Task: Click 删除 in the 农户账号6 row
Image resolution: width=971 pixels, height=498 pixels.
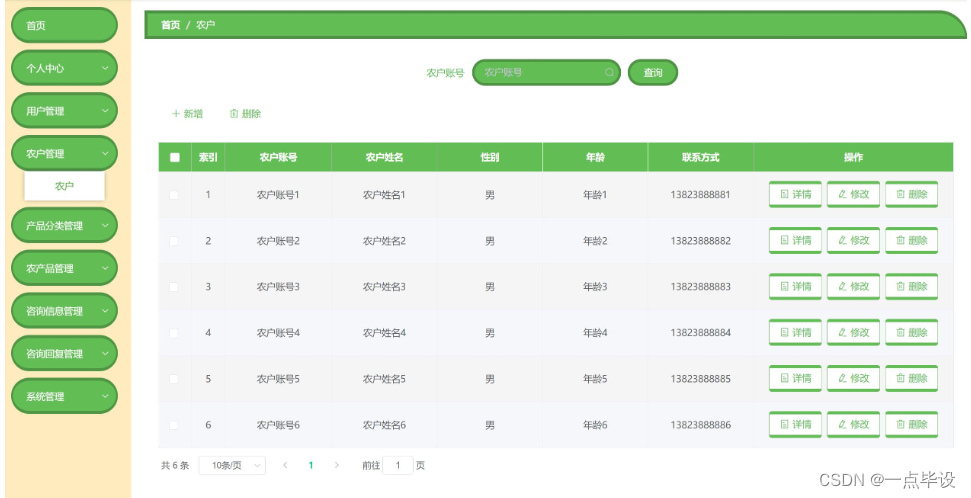Action: click(x=912, y=424)
